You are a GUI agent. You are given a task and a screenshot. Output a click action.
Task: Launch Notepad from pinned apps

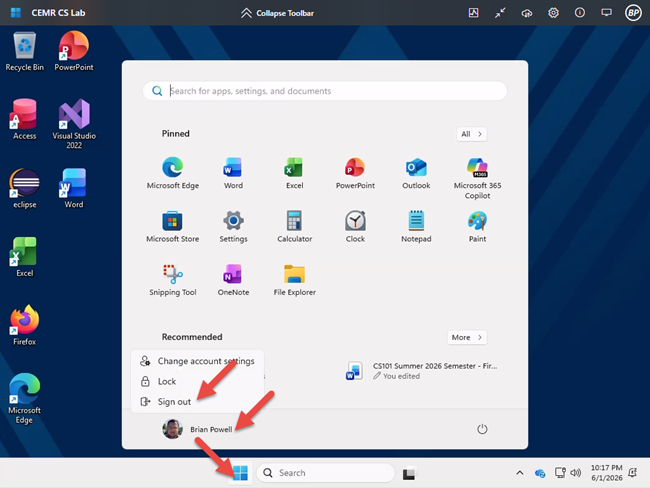(416, 226)
